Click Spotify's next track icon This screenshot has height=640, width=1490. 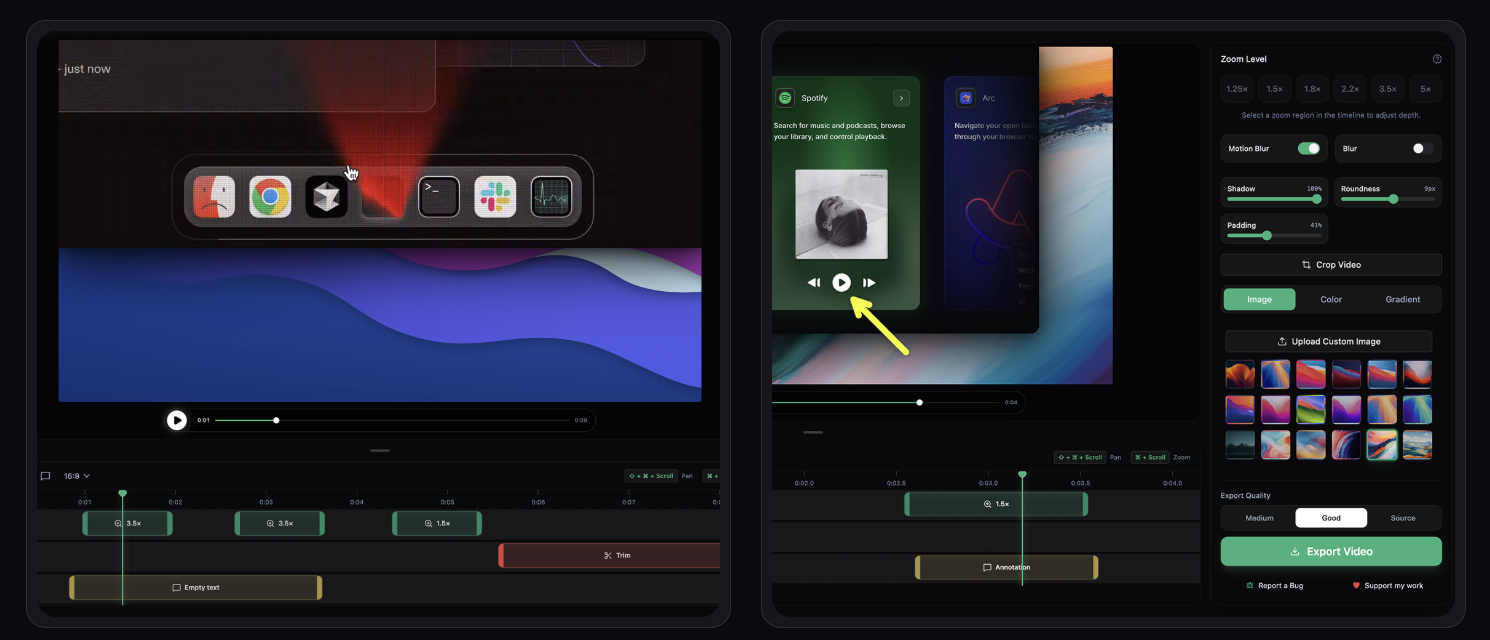[x=869, y=283]
